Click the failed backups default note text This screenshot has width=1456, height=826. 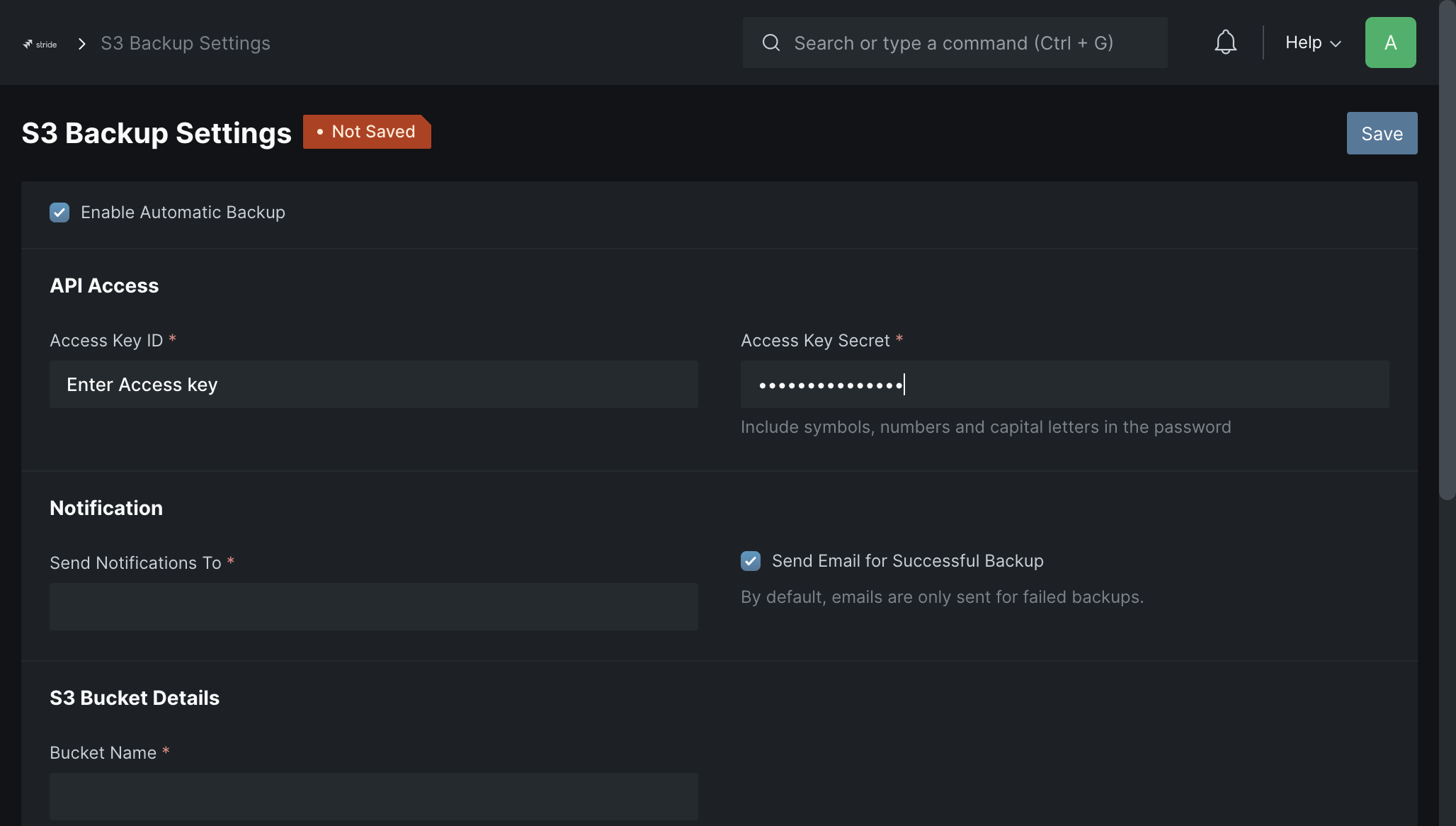click(942, 597)
